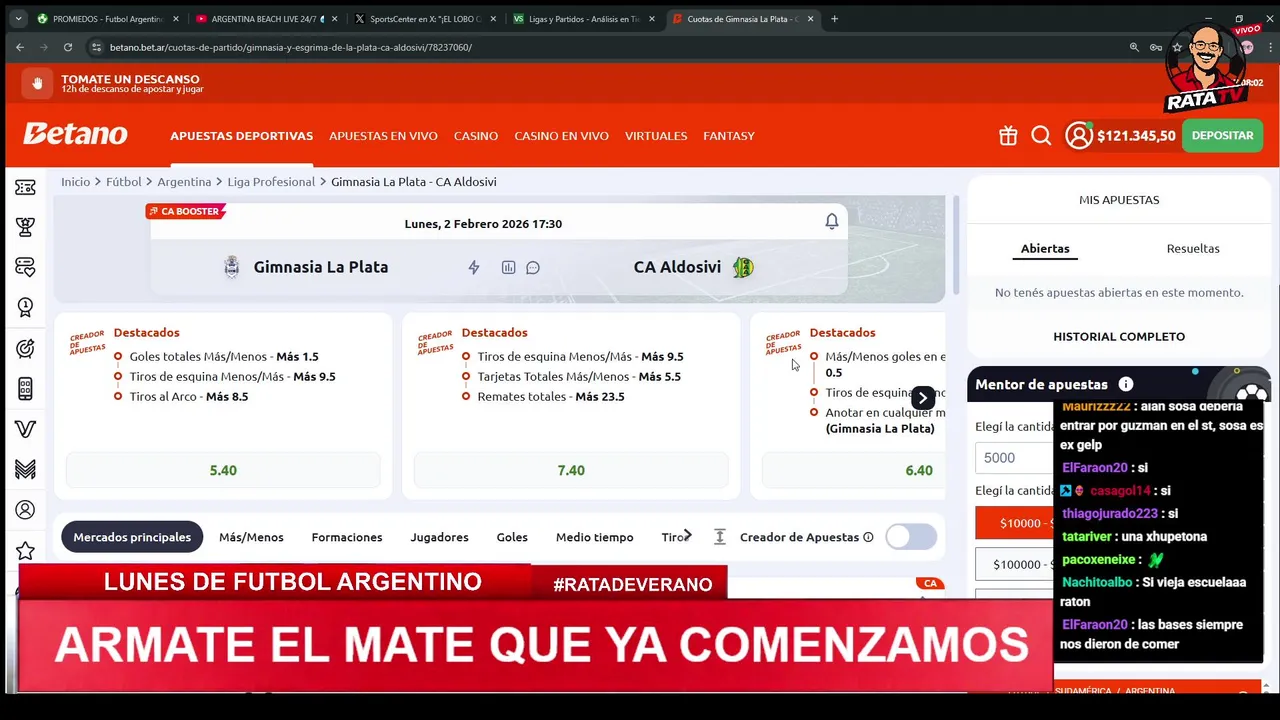Open the match statistics chart icon
Screen dimensions: 1280x720
(508, 268)
